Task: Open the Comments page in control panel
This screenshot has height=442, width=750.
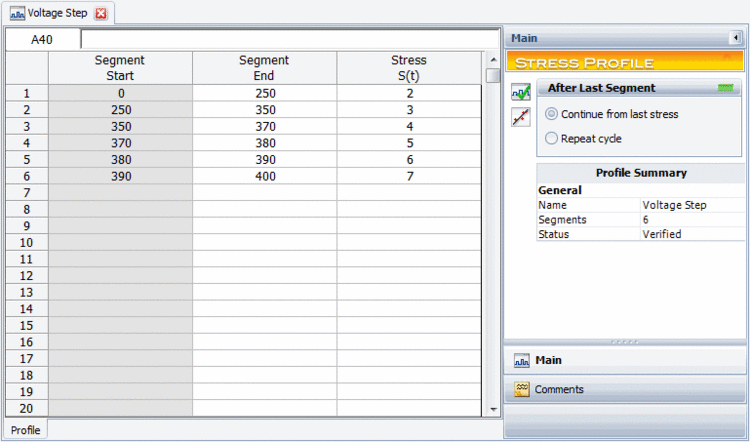Action: [624, 389]
